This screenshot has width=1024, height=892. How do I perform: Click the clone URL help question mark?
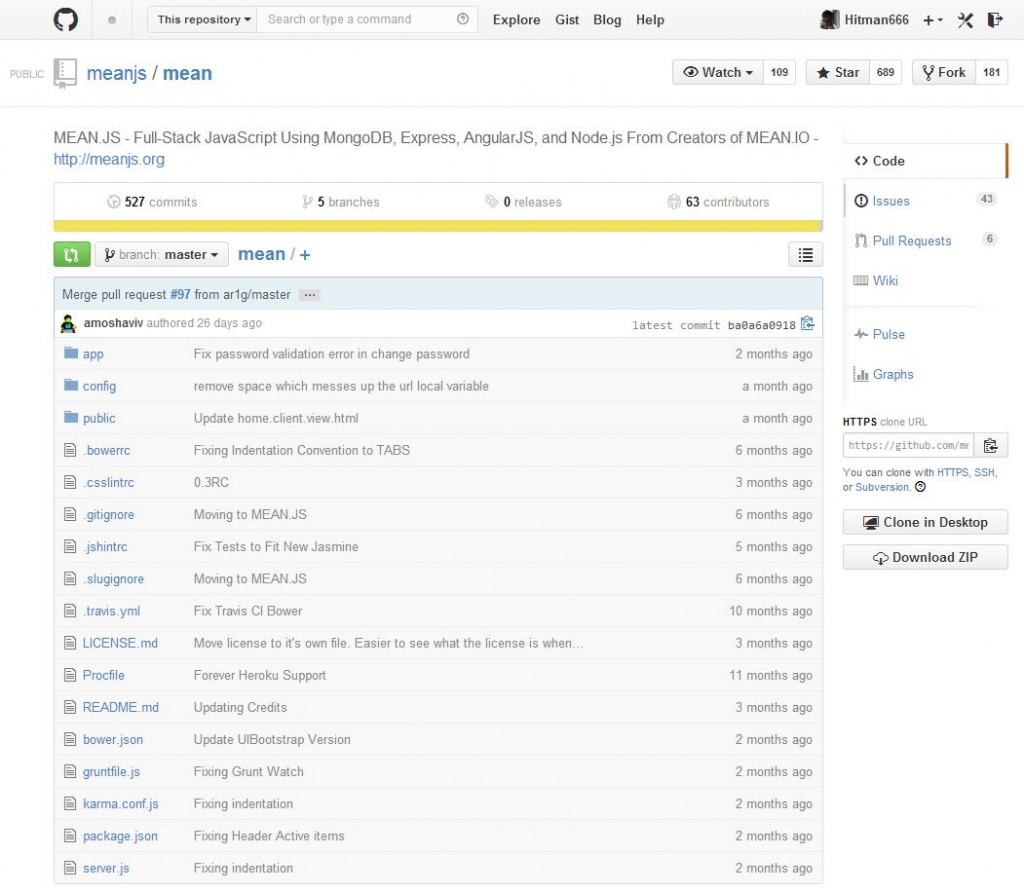click(x=920, y=488)
